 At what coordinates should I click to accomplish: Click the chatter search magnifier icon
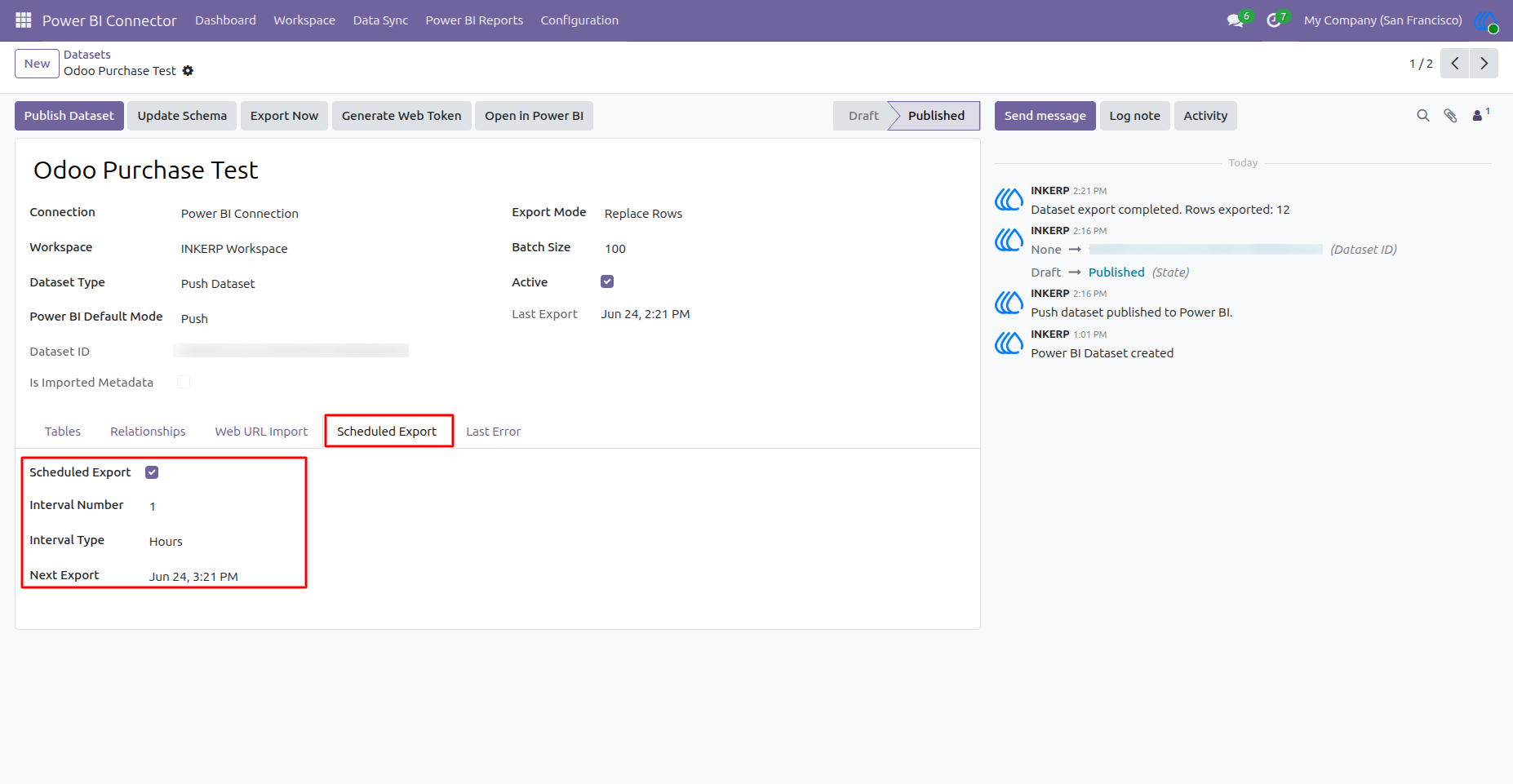(1423, 116)
